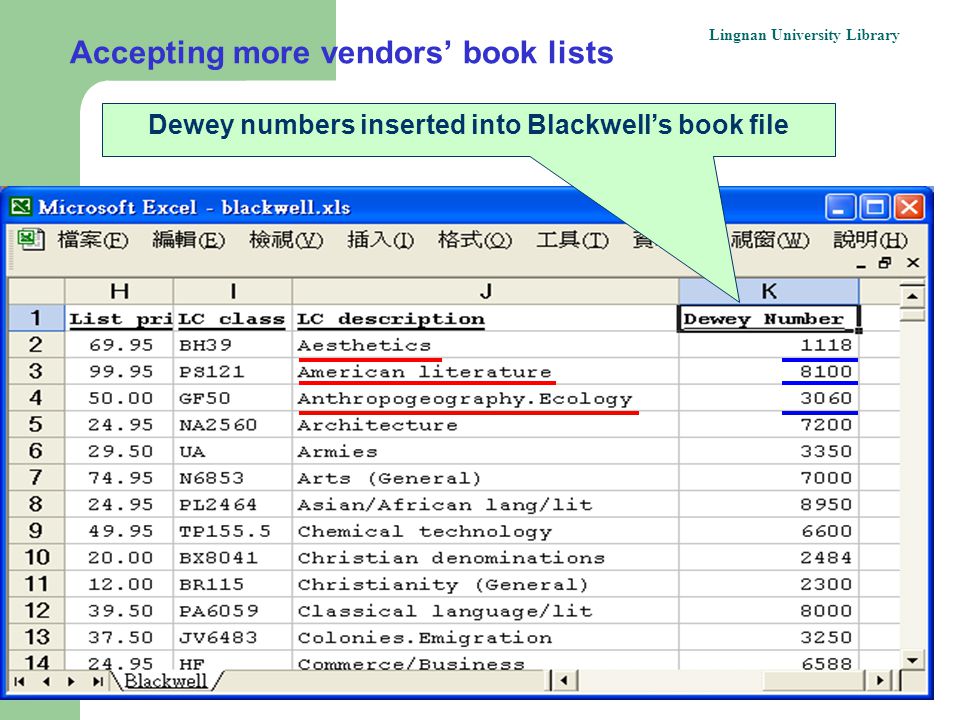Open the 檔案(F) File menu

pos(93,239)
